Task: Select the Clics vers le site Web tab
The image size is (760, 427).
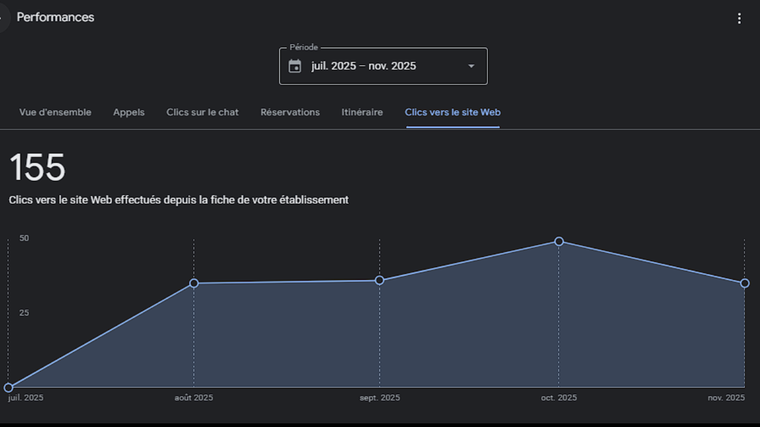Action: [x=452, y=112]
